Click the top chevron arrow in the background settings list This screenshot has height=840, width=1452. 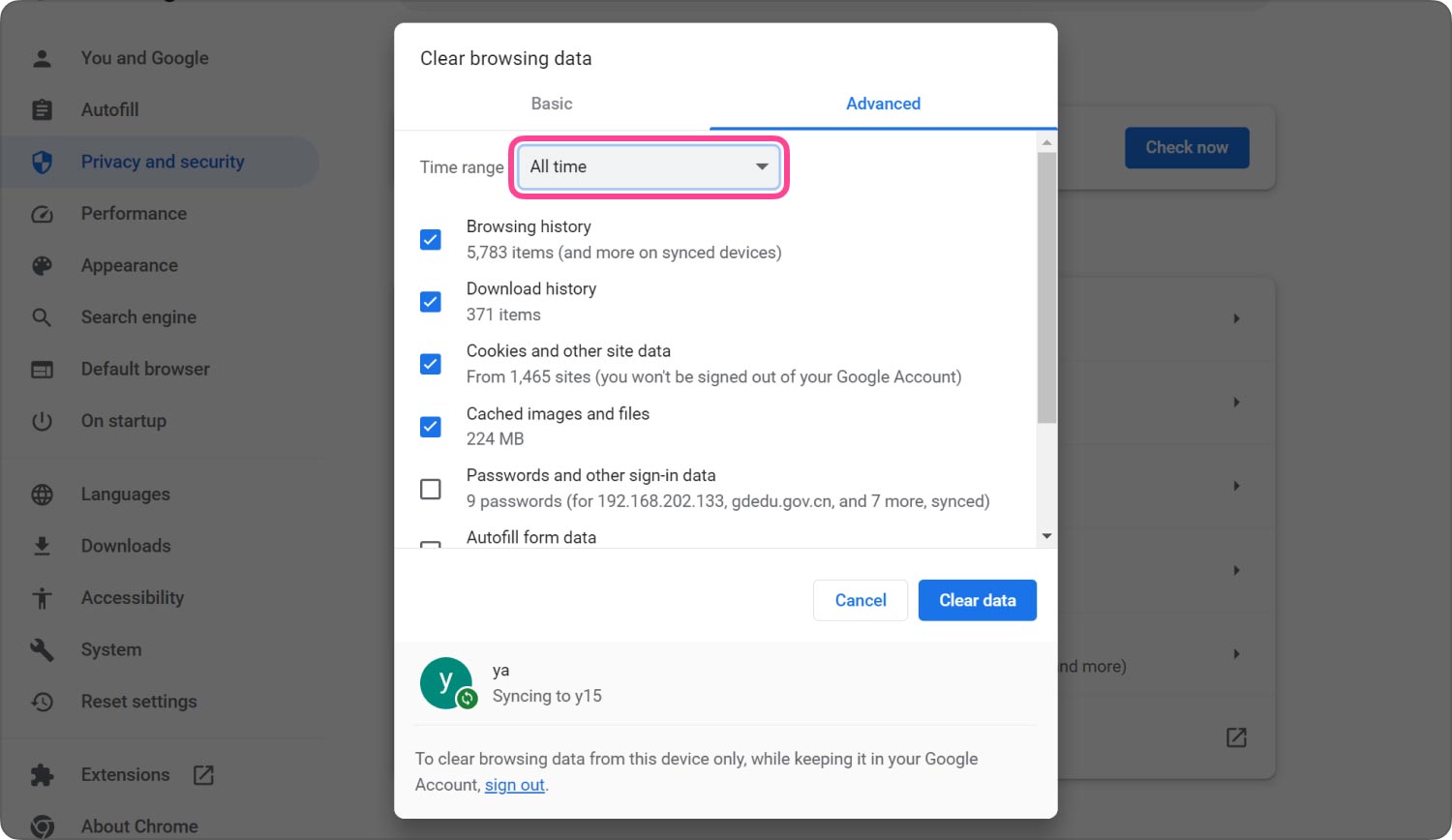1236,318
